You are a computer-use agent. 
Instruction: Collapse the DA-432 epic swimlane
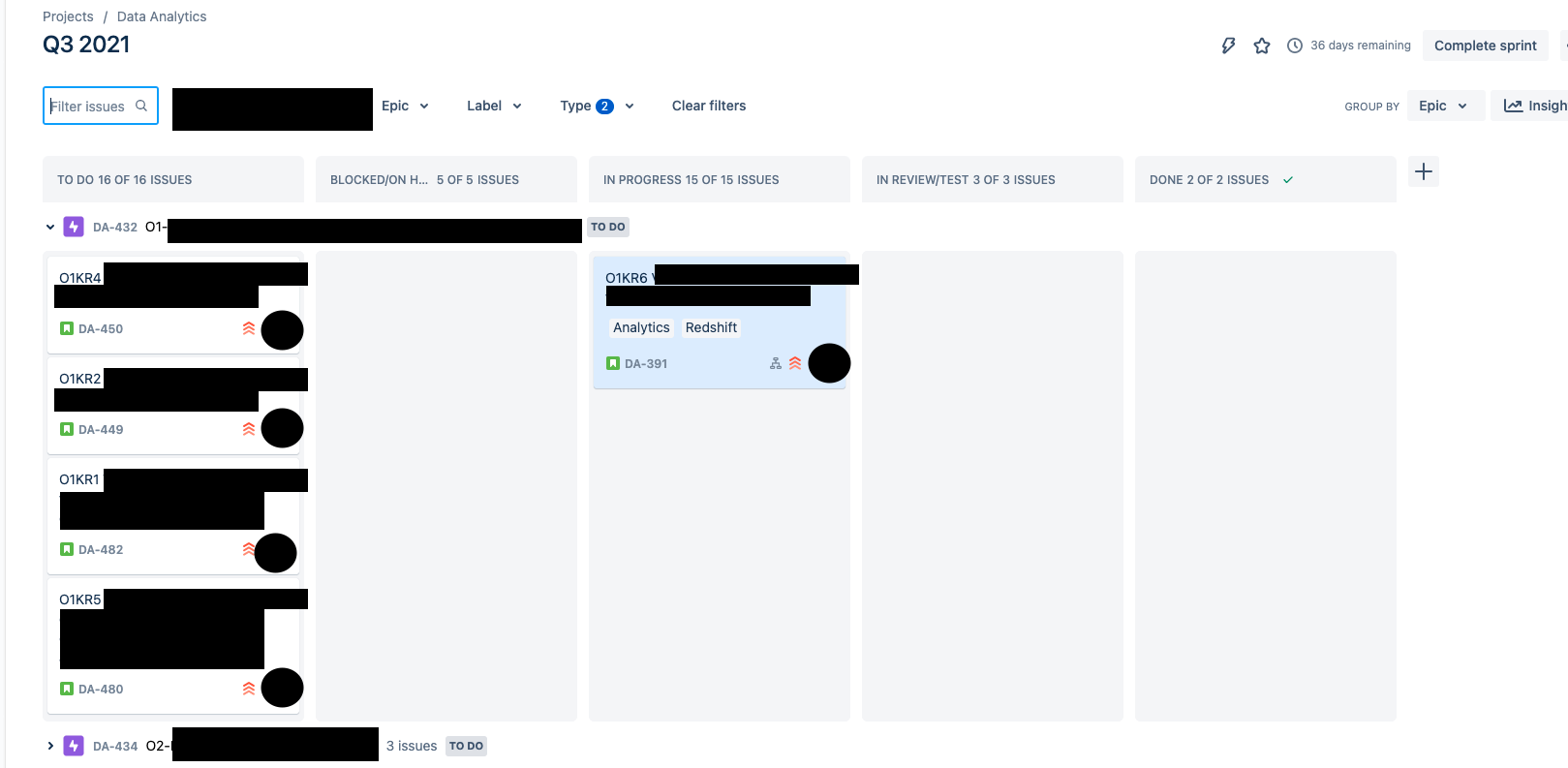pyautogui.click(x=50, y=227)
